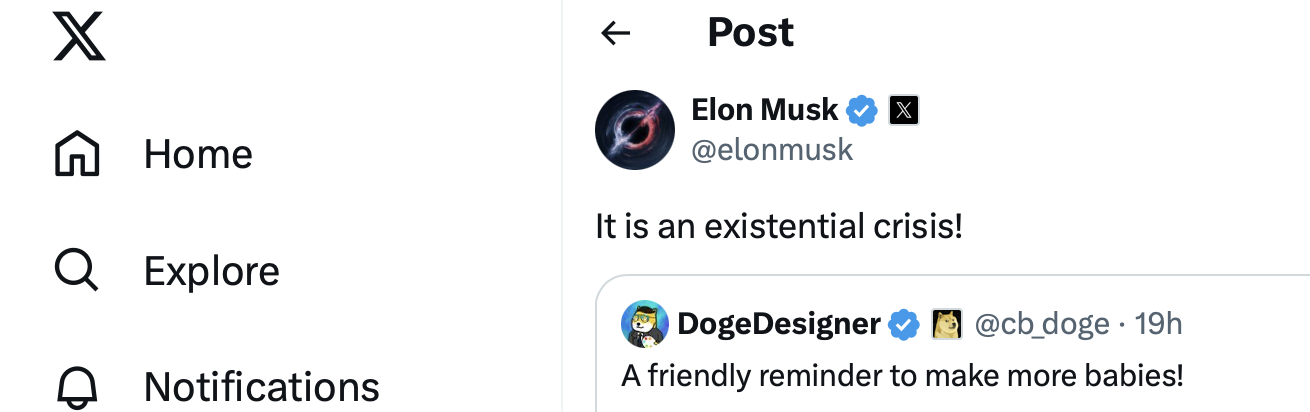This screenshot has width=1310, height=412.
Task: Select the Home menu label
Action: [198, 154]
